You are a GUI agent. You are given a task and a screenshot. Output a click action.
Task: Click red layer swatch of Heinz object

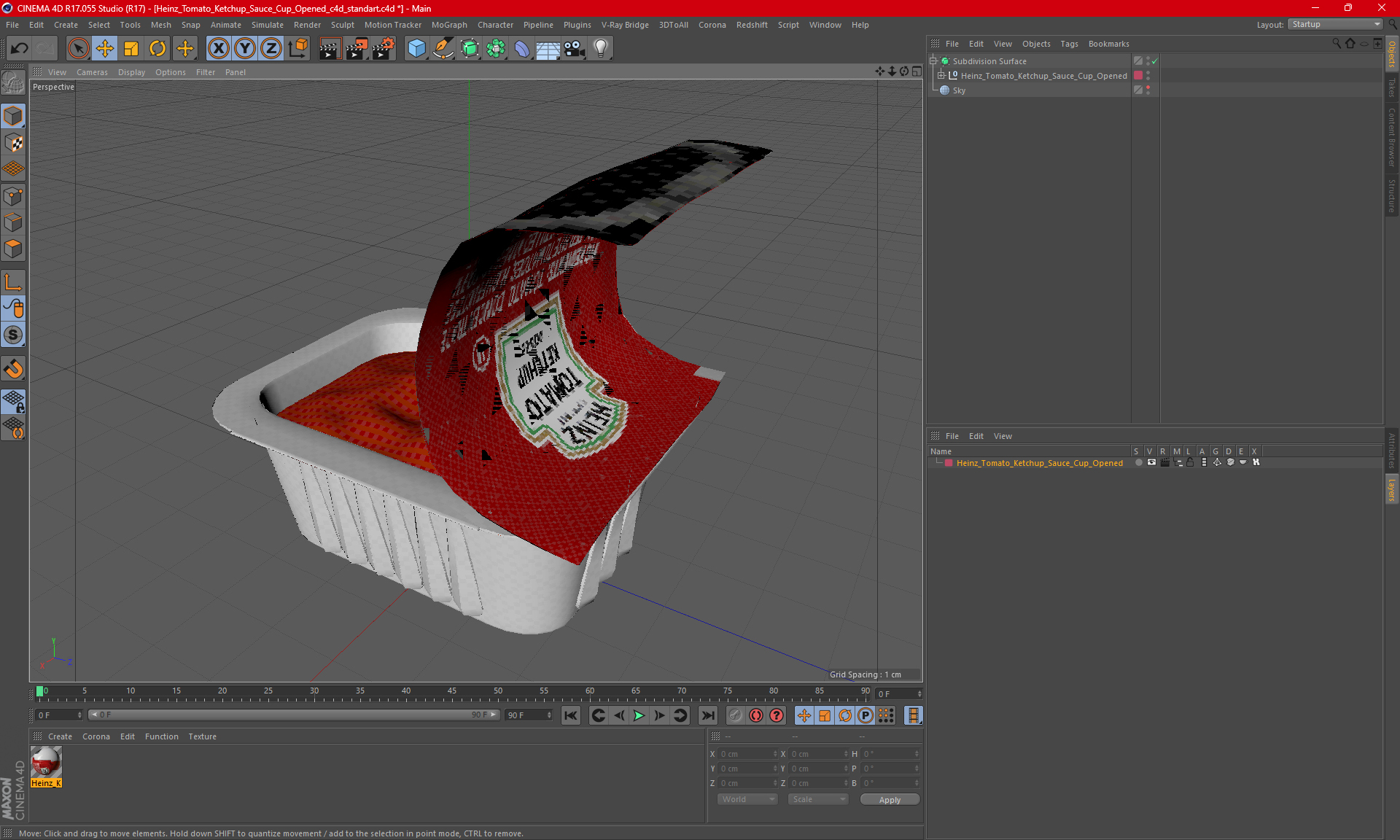(1138, 76)
